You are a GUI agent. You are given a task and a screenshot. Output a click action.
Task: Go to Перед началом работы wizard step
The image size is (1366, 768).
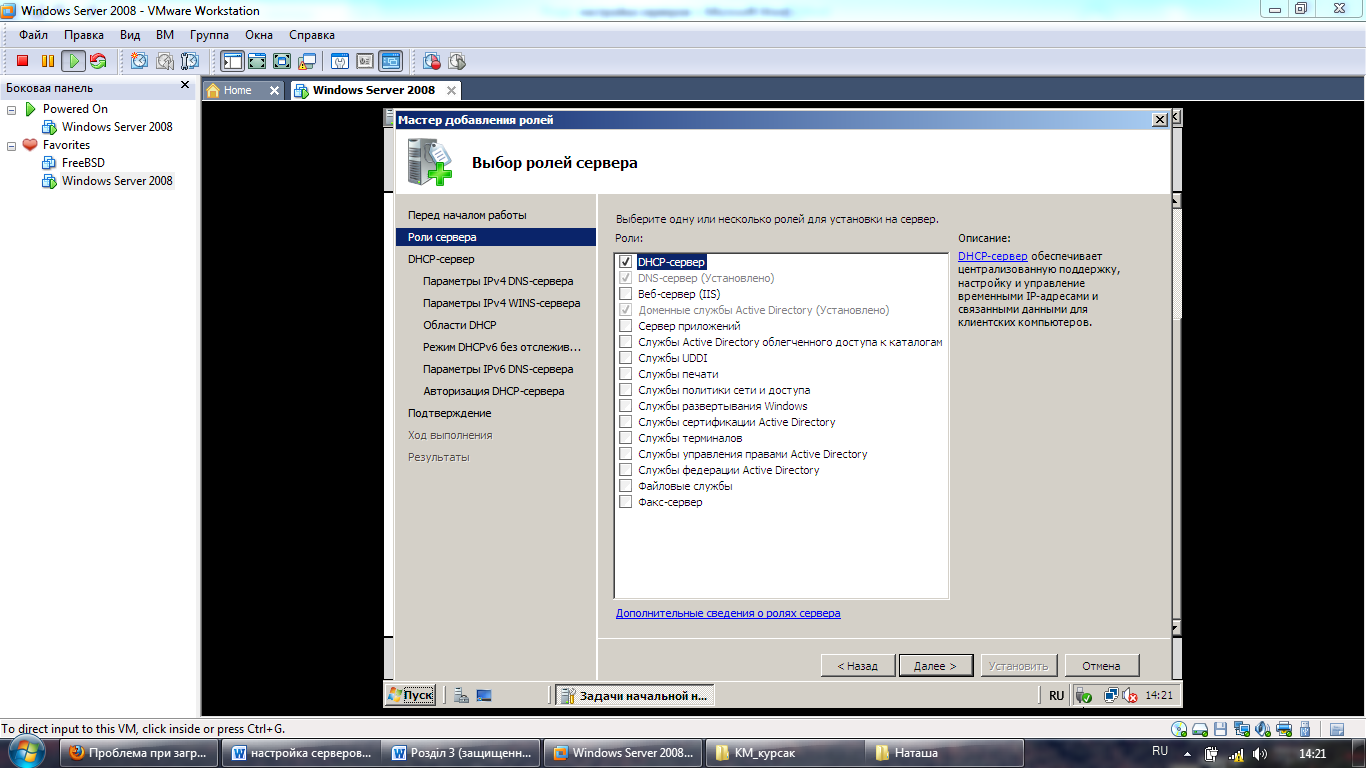click(467, 215)
